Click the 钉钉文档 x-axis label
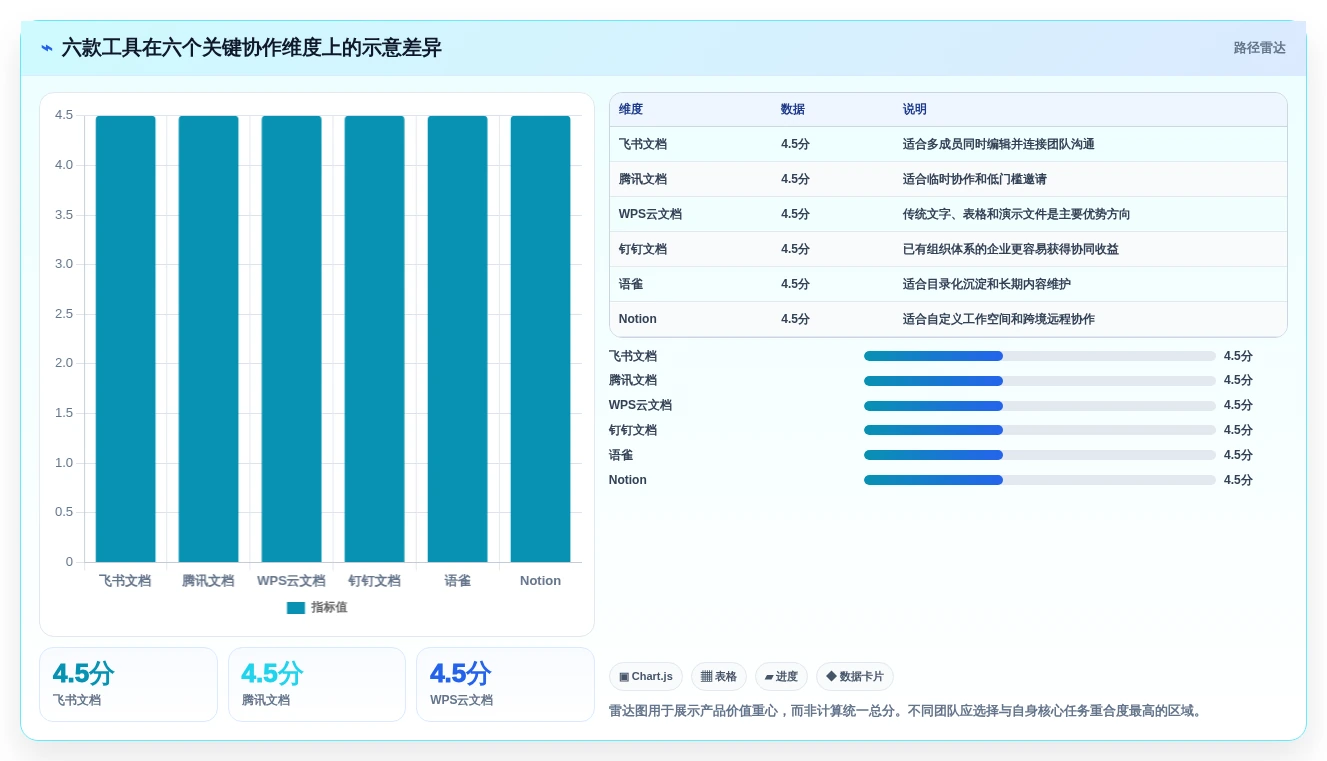1327x761 pixels. pos(374,581)
